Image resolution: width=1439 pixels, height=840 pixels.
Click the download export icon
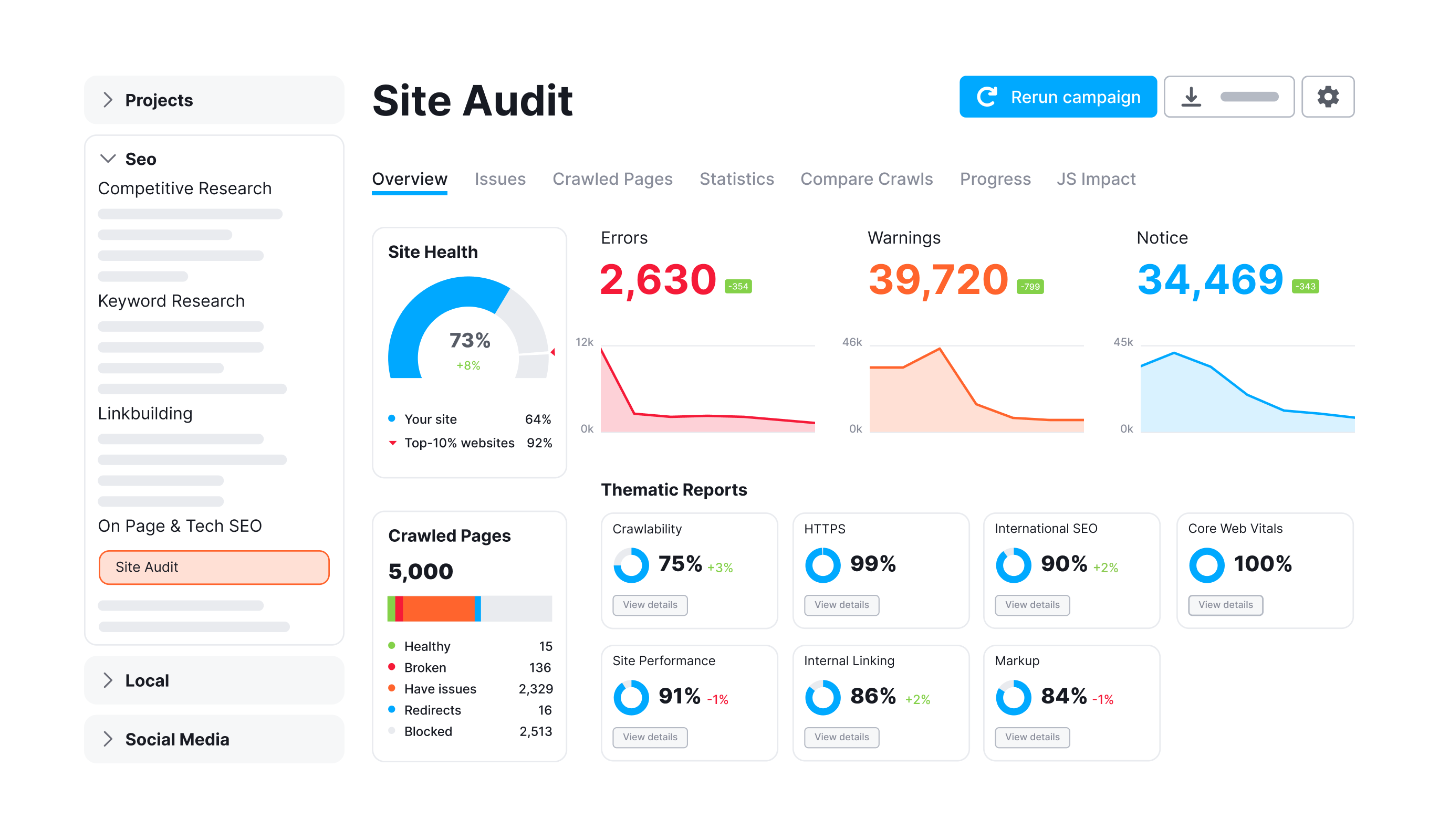click(1191, 97)
